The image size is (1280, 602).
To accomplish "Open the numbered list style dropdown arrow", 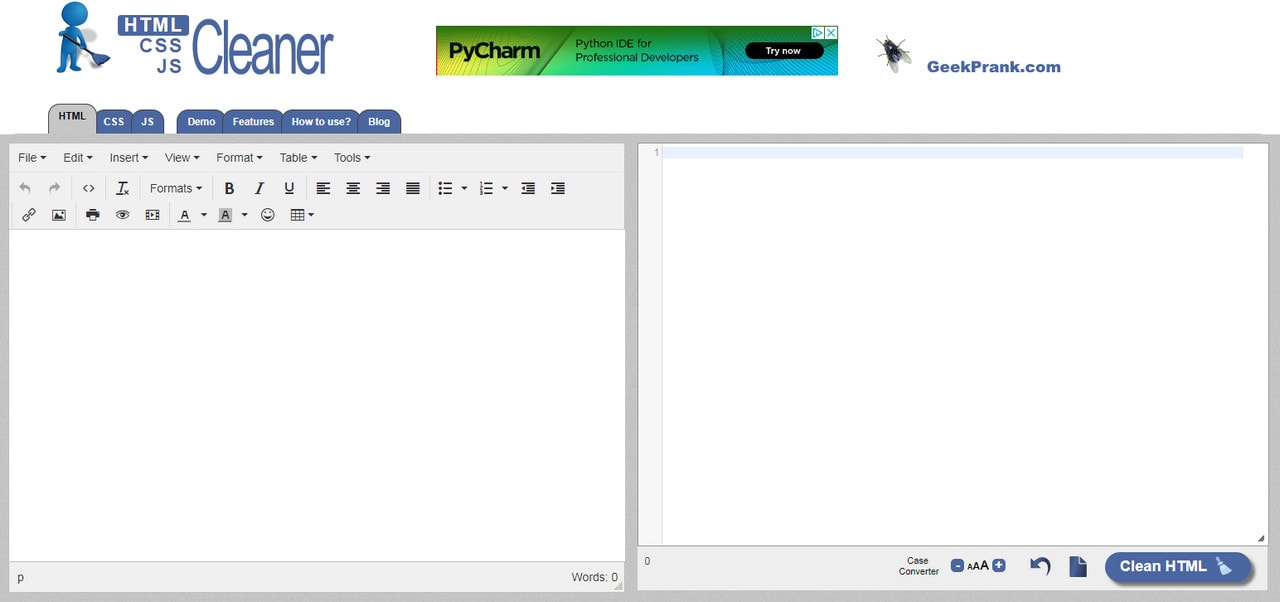I will coord(505,188).
